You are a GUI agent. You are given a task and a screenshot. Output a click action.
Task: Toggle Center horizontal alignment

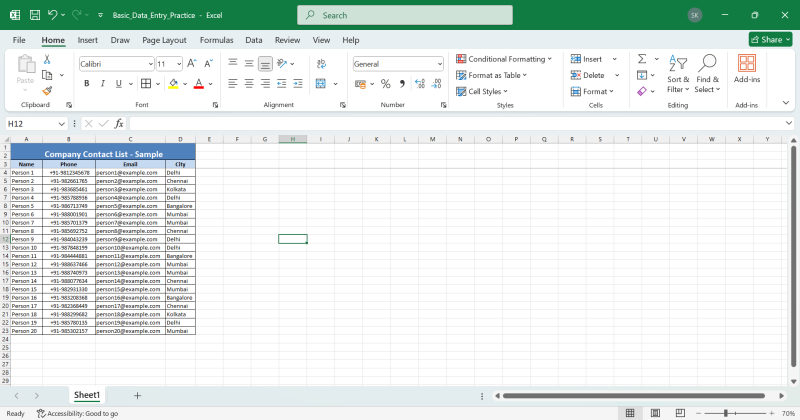coord(249,84)
